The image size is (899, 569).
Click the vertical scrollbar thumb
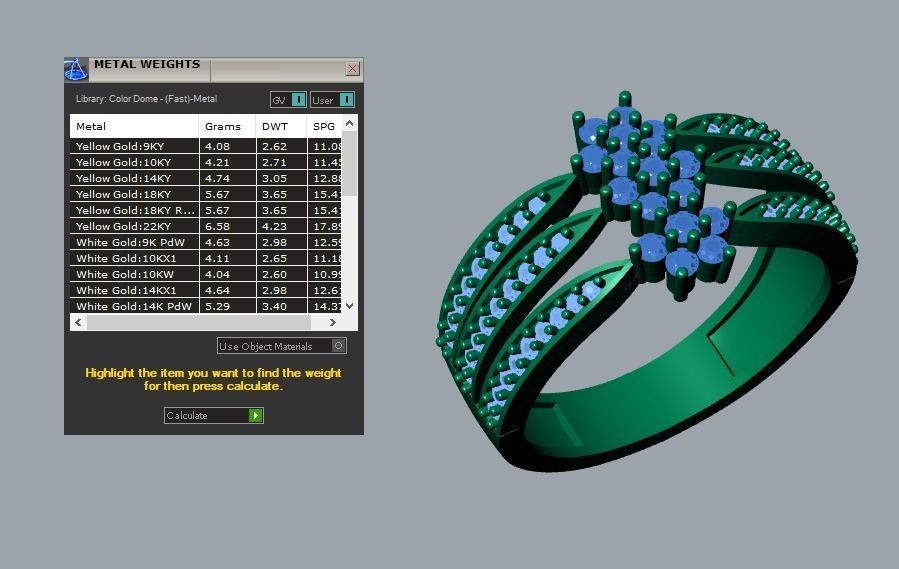coord(350,165)
